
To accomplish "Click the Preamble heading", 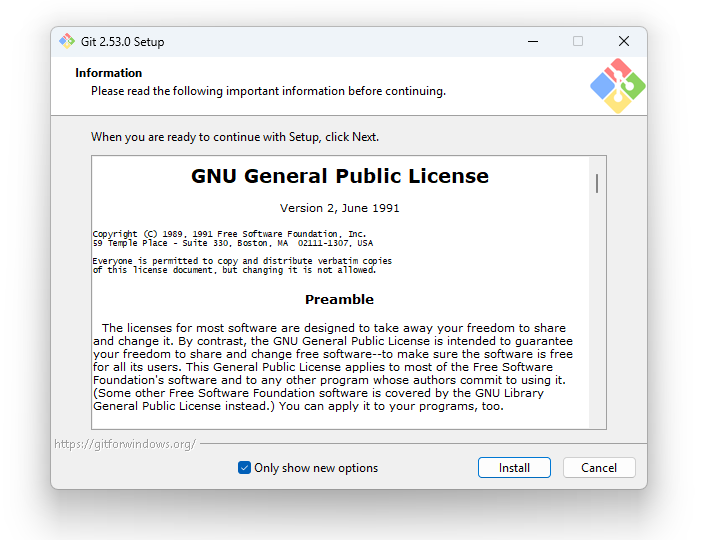I will 339,299.
